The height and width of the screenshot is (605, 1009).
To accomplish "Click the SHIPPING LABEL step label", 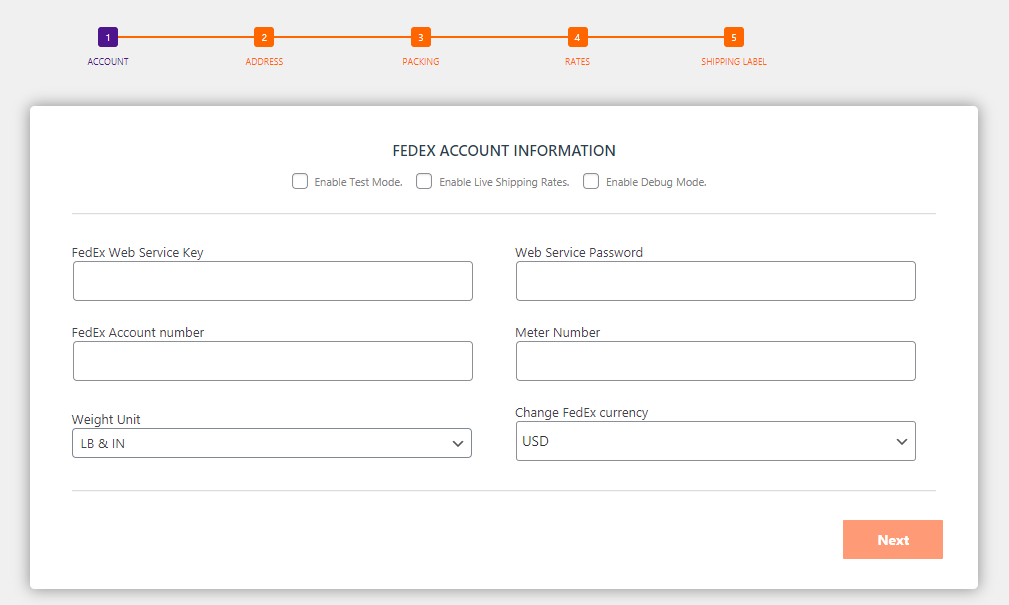I will tap(734, 62).
